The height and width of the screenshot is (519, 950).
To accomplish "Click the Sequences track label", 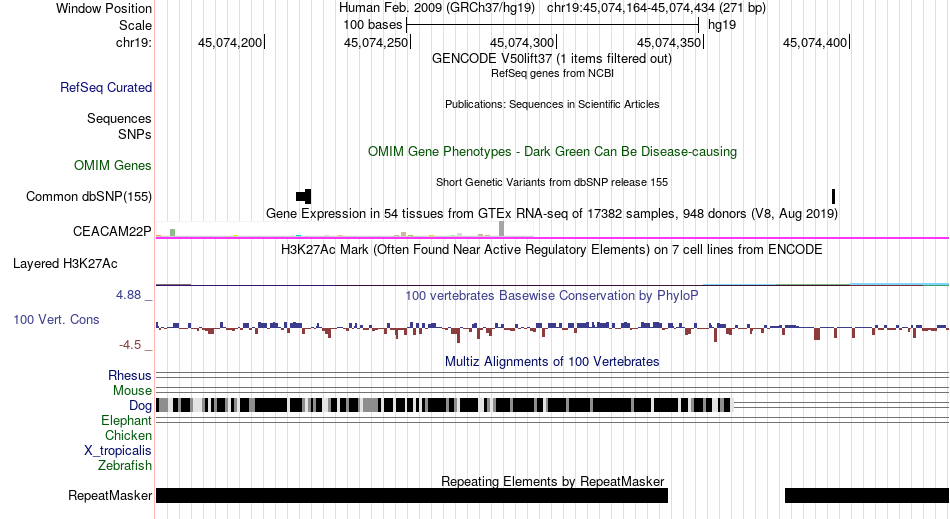I will point(119,118).
